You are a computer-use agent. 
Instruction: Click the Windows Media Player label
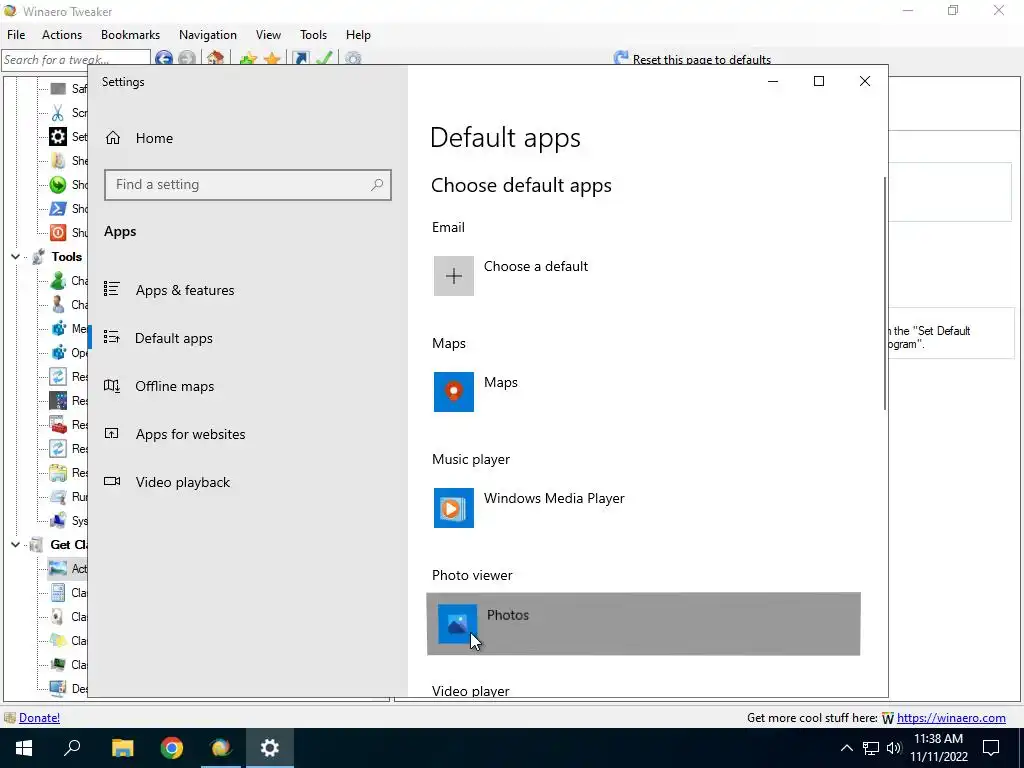pyautogui.click(x=554, y=498)
